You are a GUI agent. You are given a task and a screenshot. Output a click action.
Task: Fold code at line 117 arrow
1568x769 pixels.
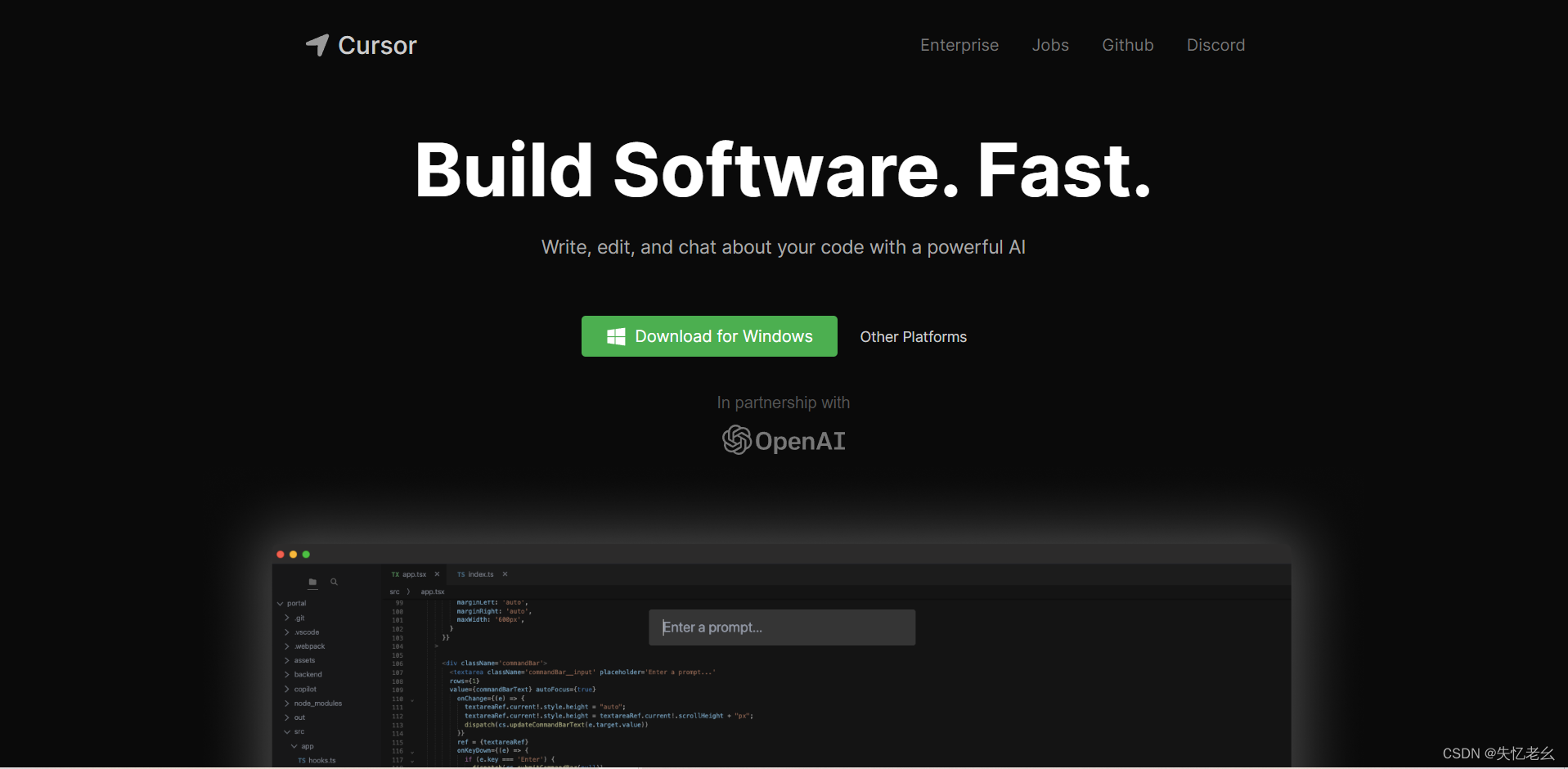[x=412, y=761]
